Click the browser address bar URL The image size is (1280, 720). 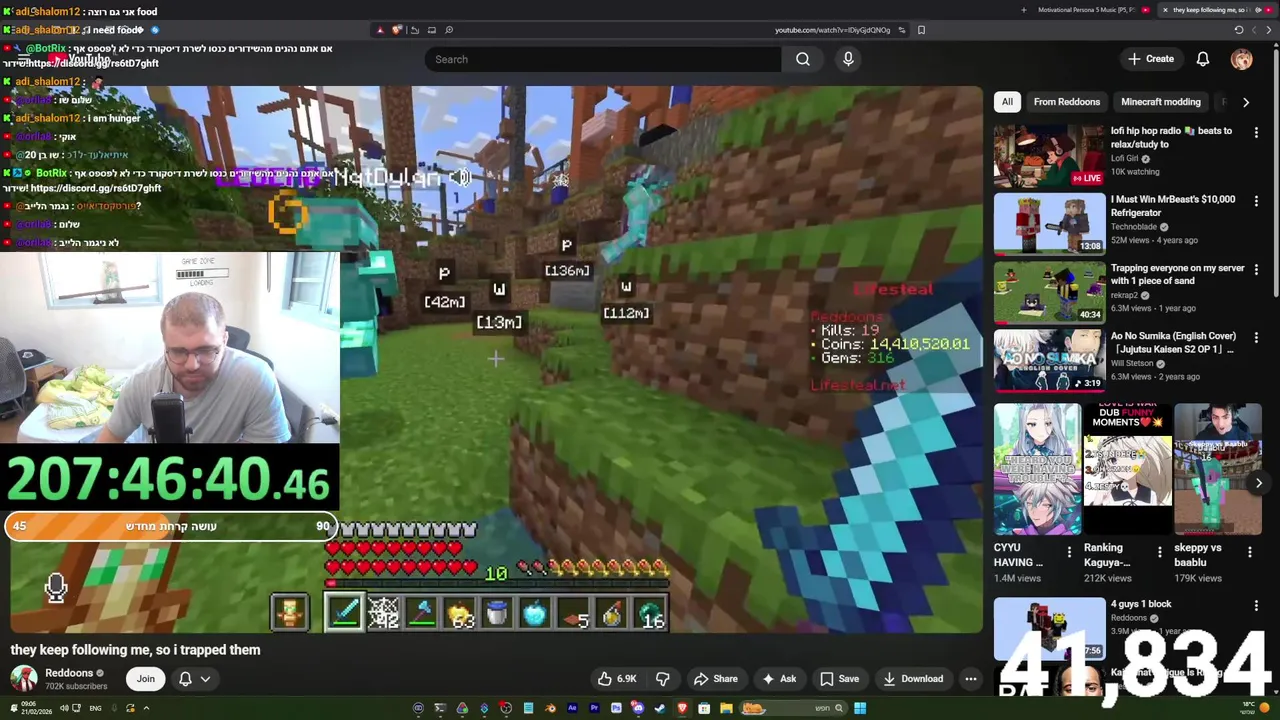(x=832, y=30)
